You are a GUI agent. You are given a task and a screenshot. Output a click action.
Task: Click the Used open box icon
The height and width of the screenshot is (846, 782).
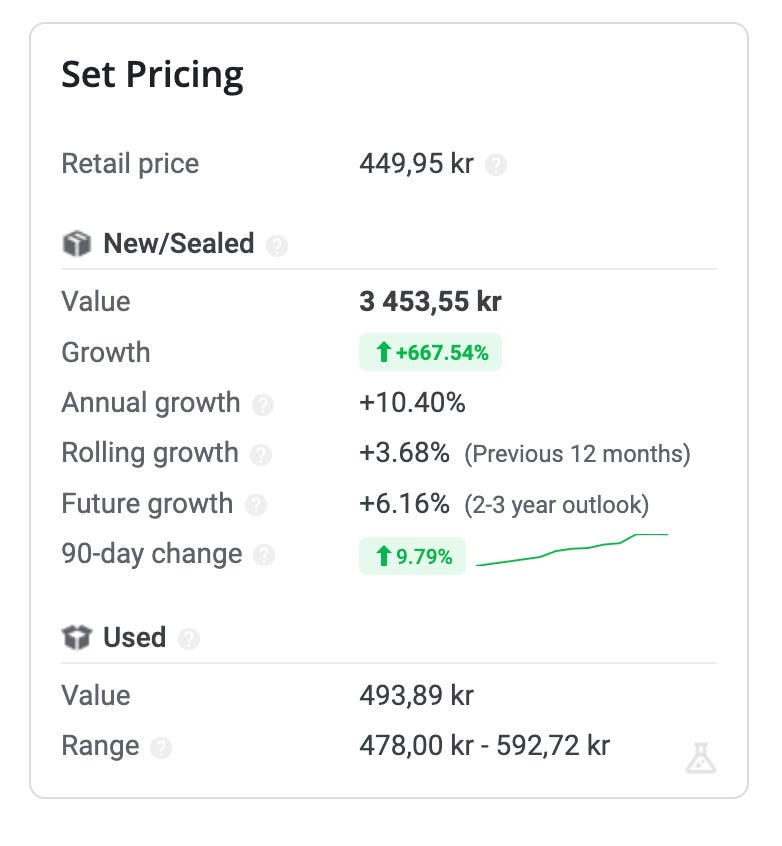tap(77, 637)
